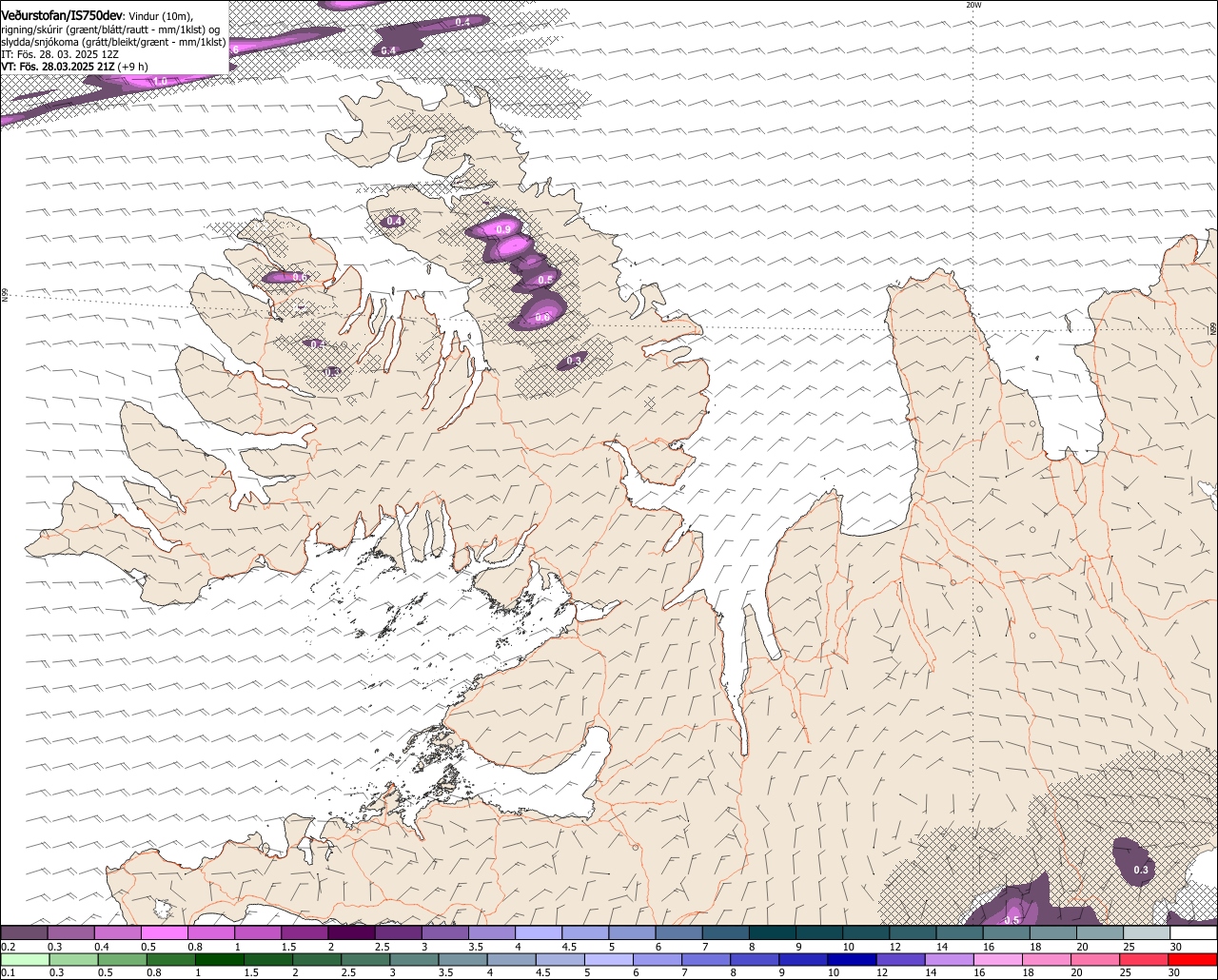Click the 0.5 label at the bottom edge blob

click(1012, 919)
